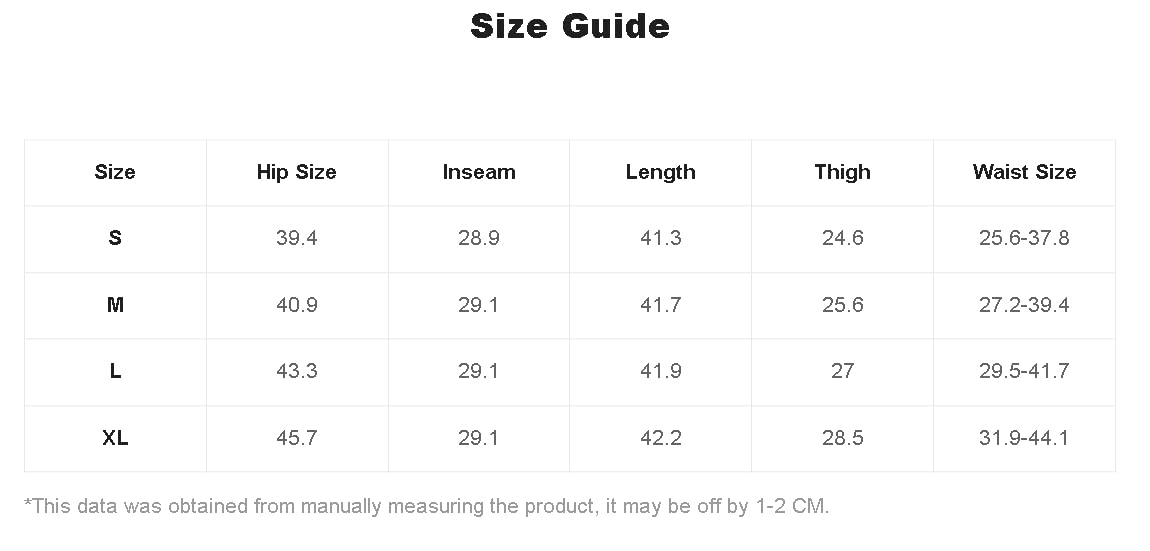Select the thigh value 27
1150x551 pixels.
pyautogui.click(x=842, y=371)
